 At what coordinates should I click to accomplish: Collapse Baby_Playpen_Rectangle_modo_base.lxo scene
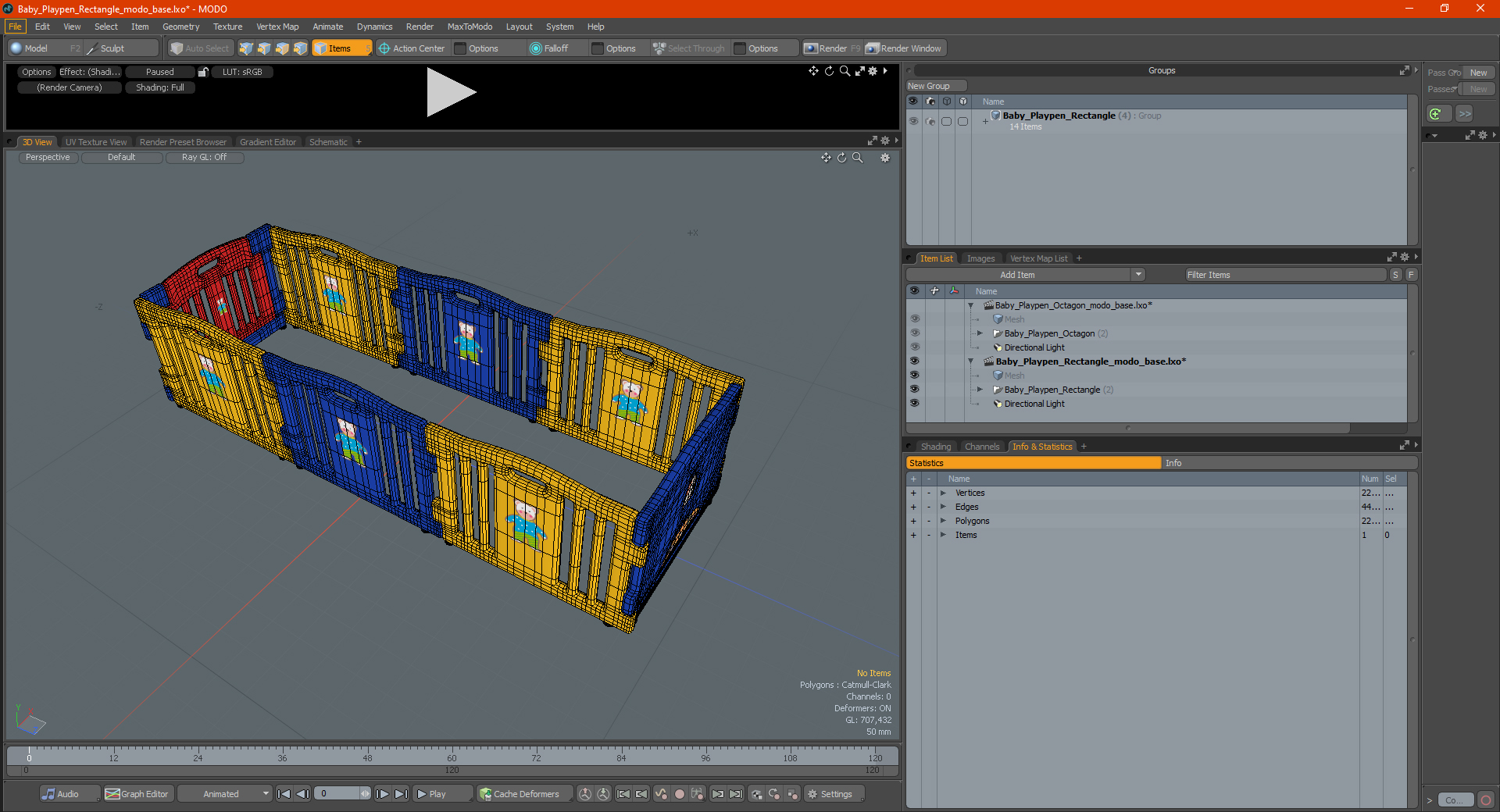(x=971, y=361)
